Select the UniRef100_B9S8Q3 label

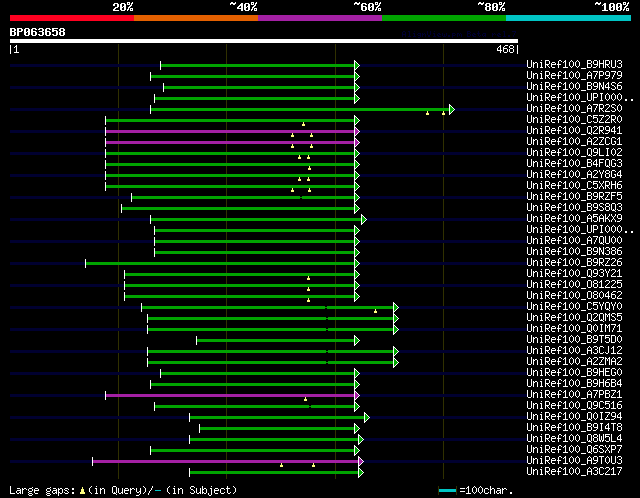[x=574, y=207]
